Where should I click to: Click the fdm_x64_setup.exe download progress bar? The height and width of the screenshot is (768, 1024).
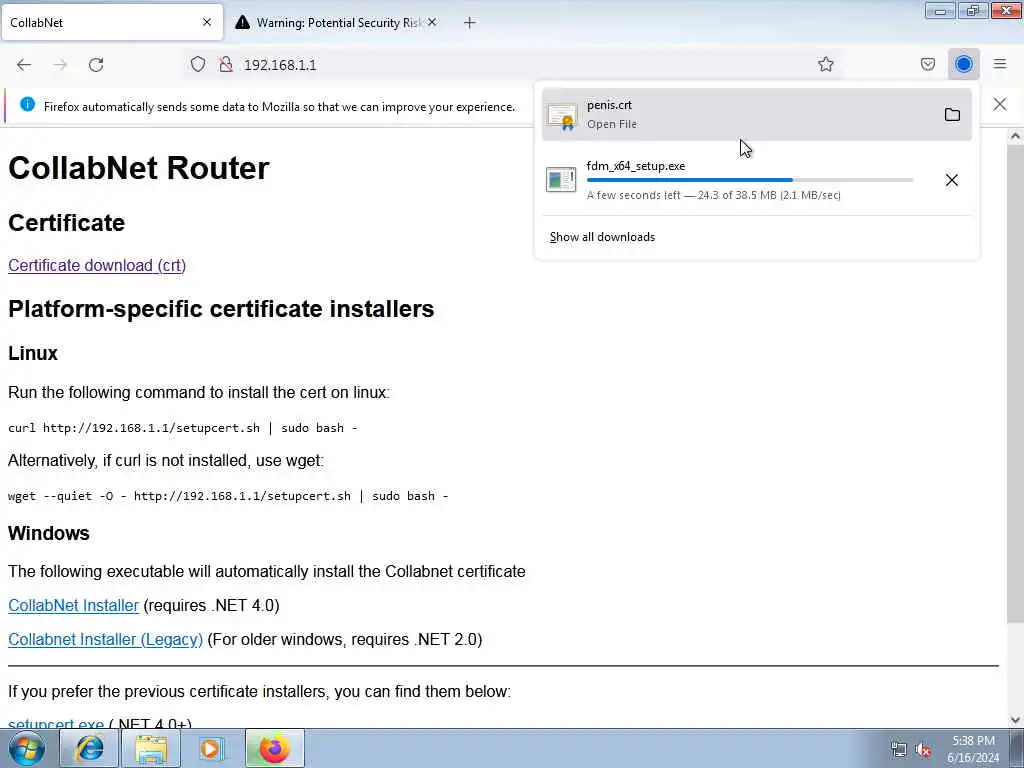[x=750, y=180]
